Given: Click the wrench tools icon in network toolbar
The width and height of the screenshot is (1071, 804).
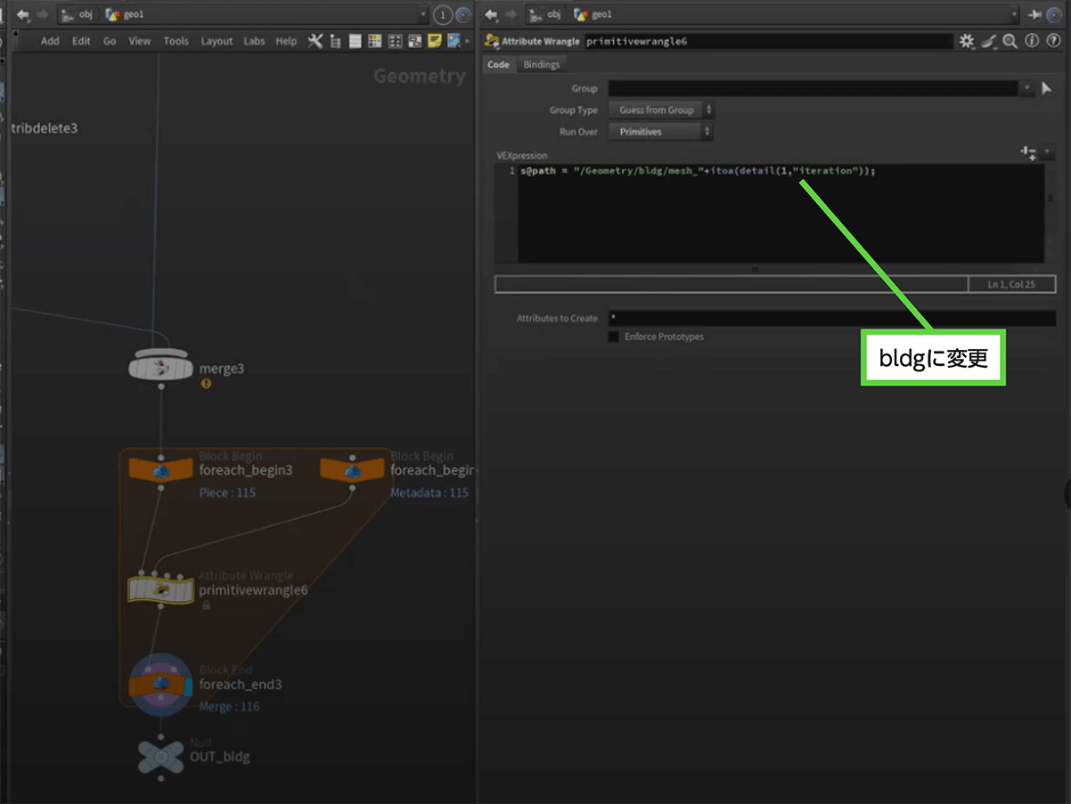Looking at the screenshot, I should point(315,41).
